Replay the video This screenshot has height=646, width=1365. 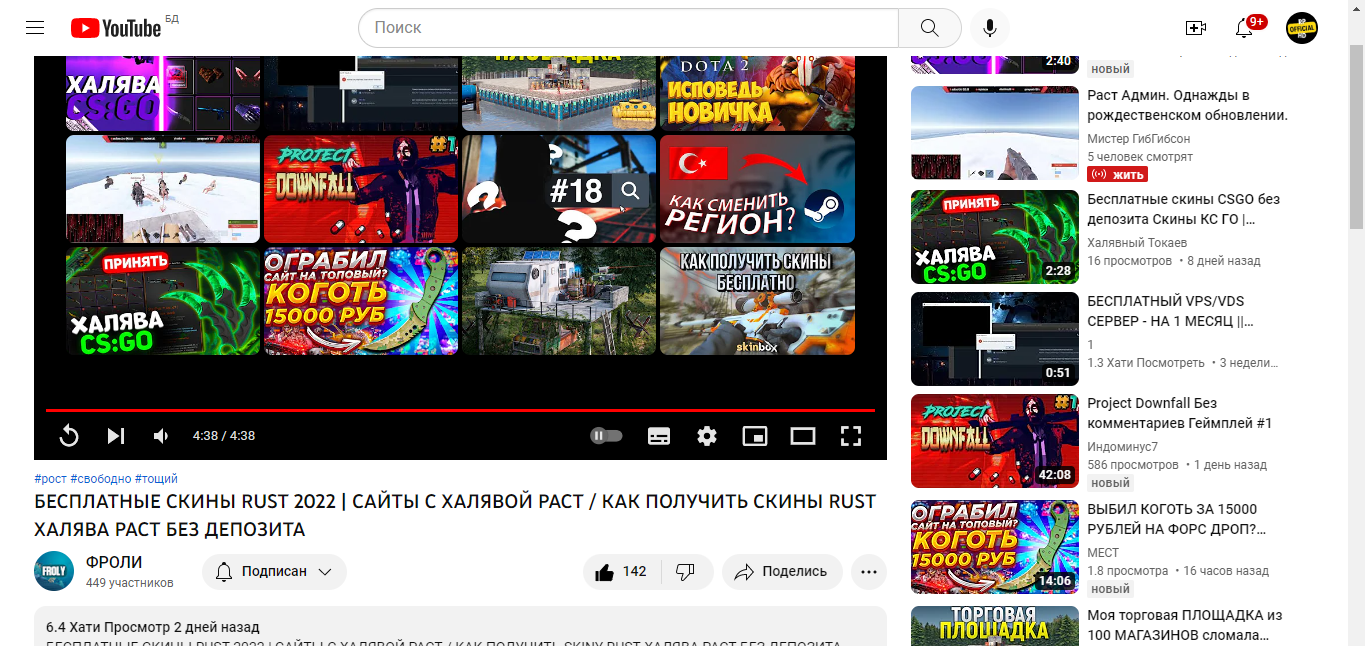(69, 435)
